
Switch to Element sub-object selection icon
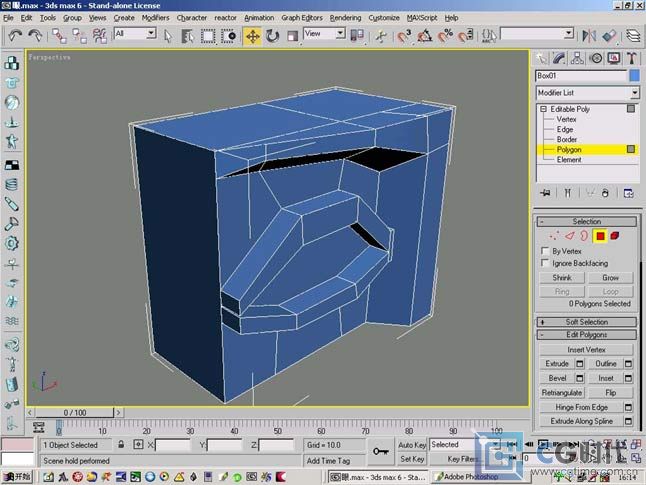pos(613,236)
